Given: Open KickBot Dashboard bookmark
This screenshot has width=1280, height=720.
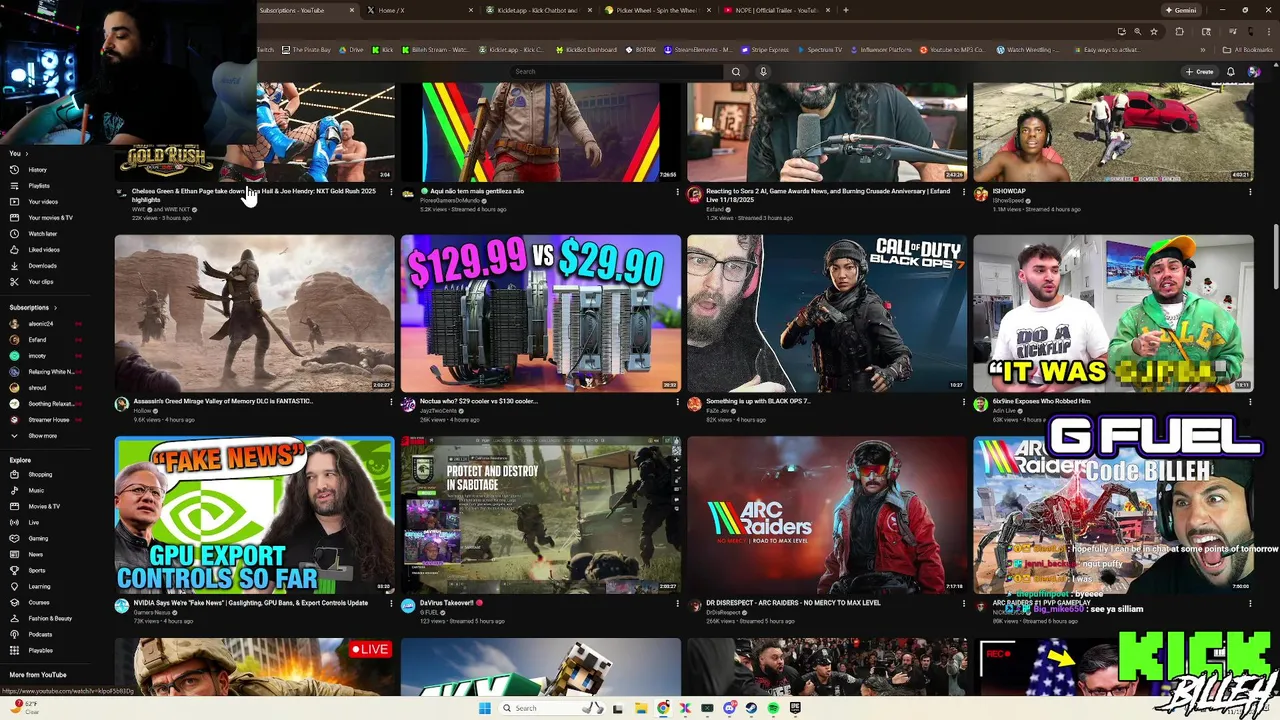Looking at the screenshot, I should pyautogui.click(x=586, y=49).
